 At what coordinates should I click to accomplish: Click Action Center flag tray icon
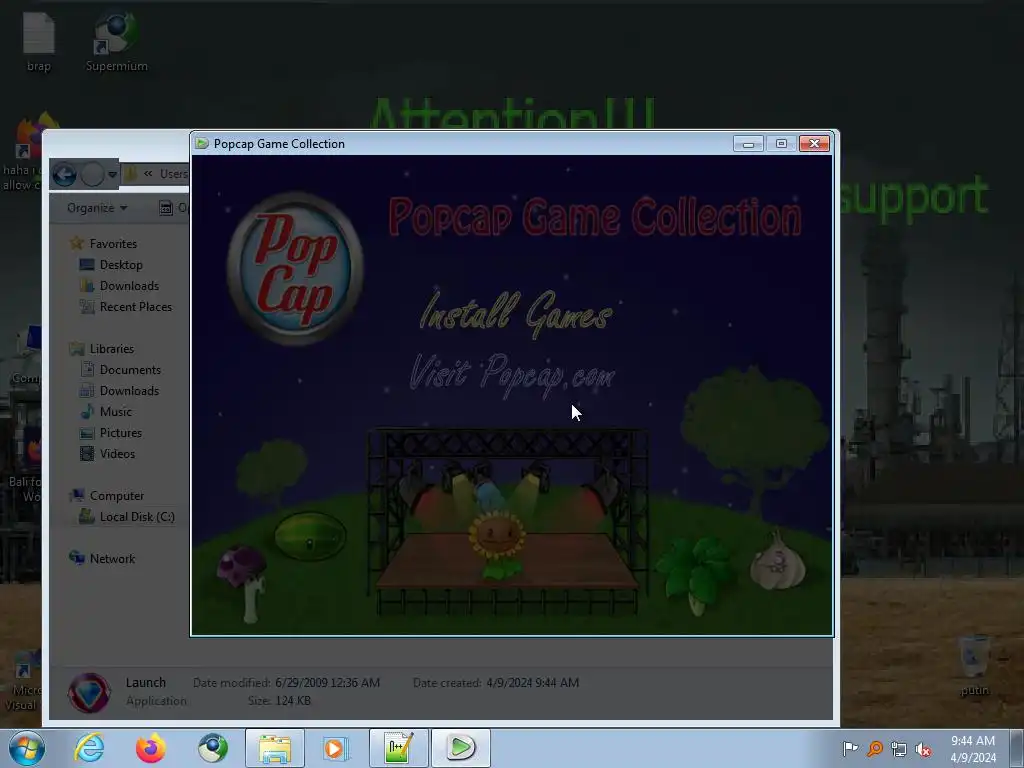(x=850, y=748)
